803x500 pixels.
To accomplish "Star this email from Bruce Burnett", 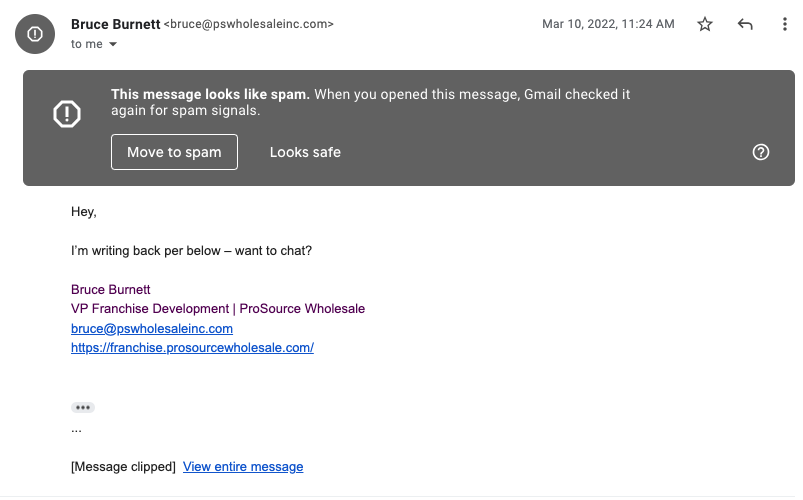I will (x=705, y=24).
